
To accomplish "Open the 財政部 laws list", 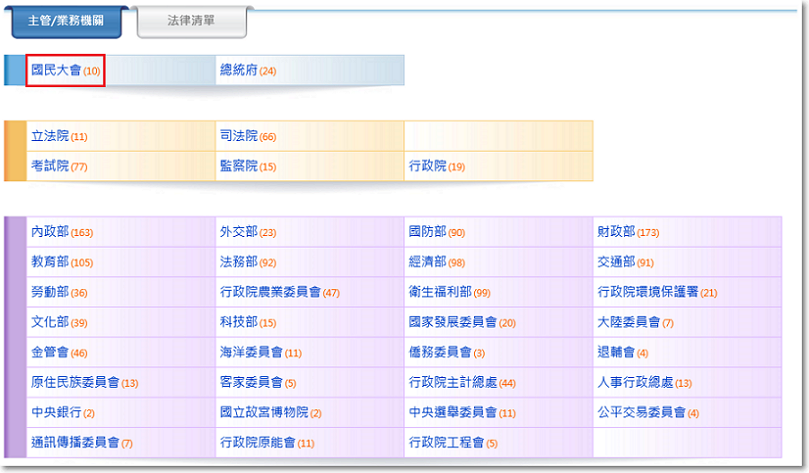I will [x=616, y=232].
